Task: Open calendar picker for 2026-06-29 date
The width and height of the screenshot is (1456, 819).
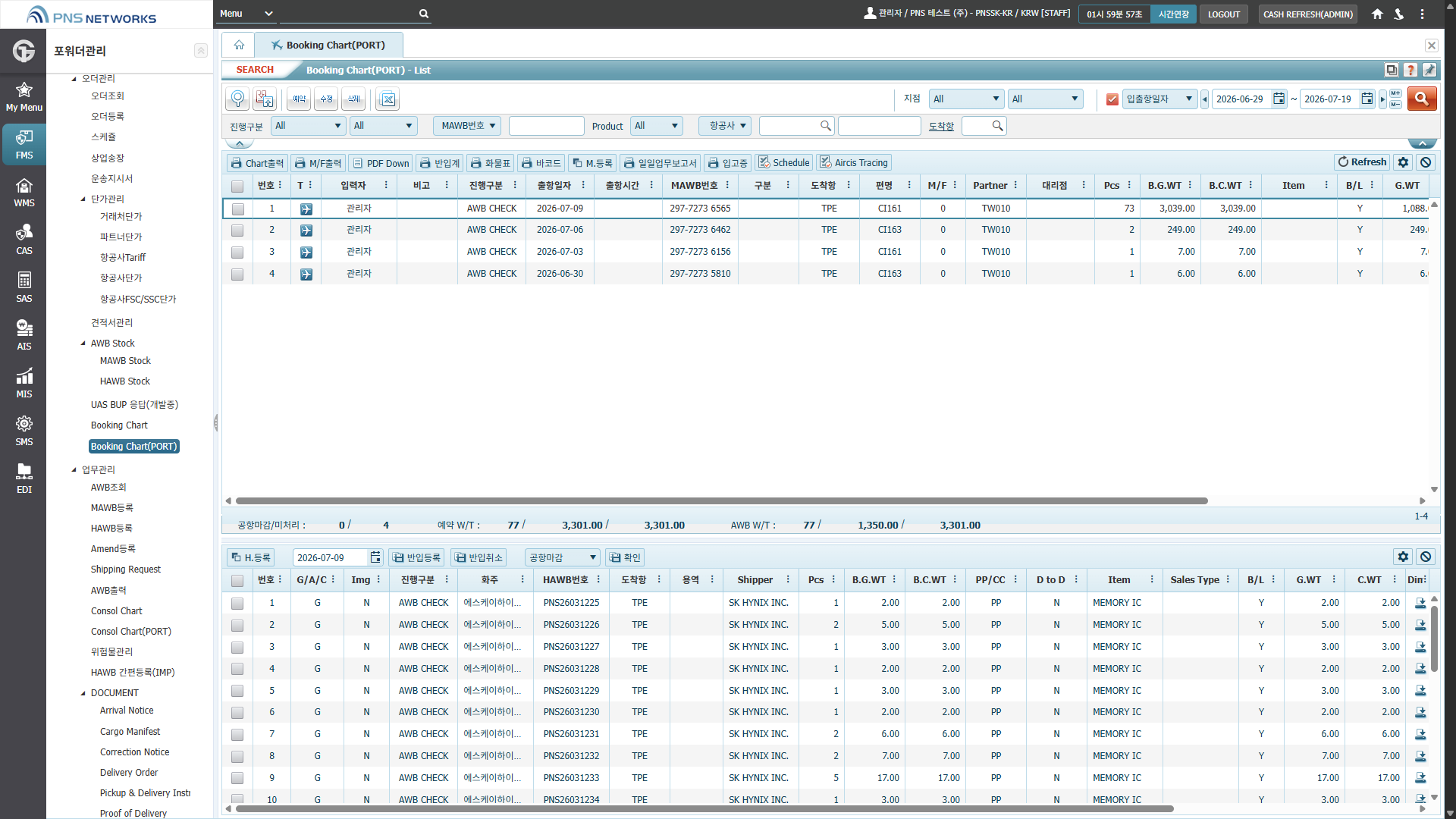Action: pos(1279,99)
